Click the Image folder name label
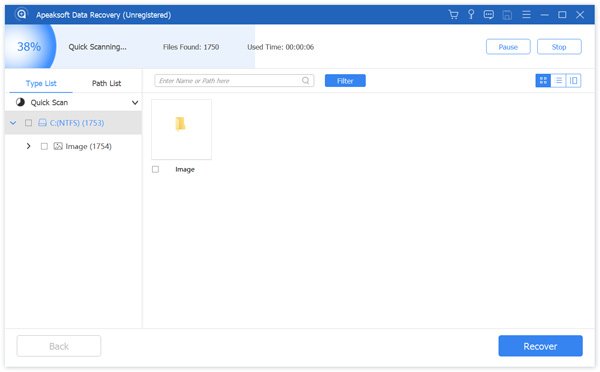600x372 pixels. click(x=185, y=169)
